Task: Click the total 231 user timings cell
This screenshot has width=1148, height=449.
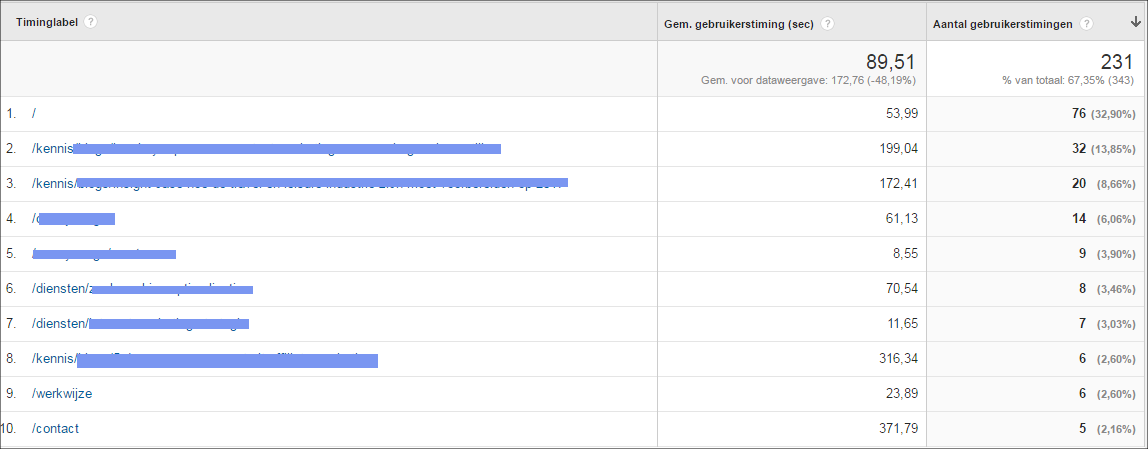Action: (1036, 69)
